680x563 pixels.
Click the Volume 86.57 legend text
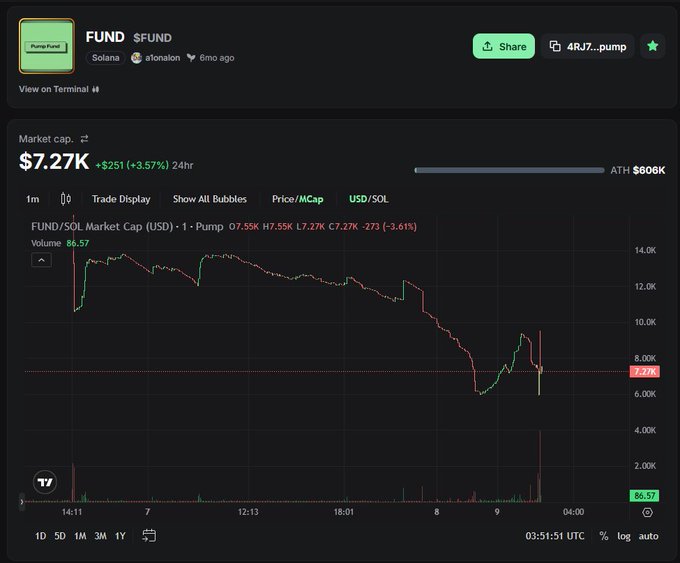[60, 243]
